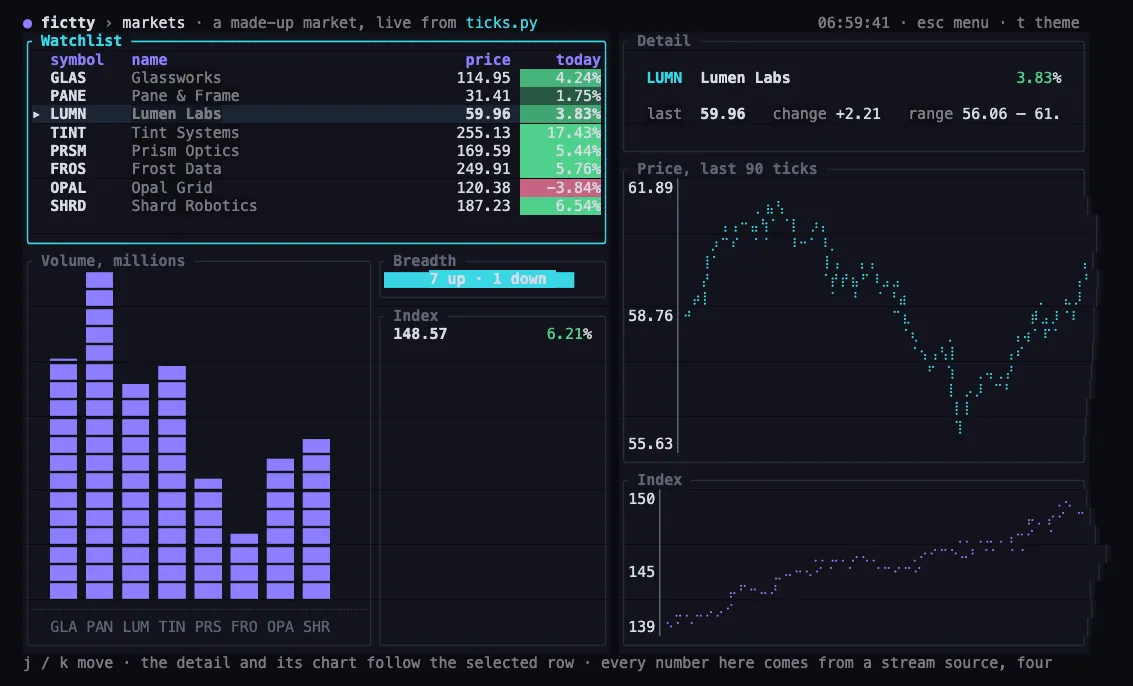Select the OPAL Opal Grid row
The height and width of the screenshot is (686, 1133).
point(316,187)
